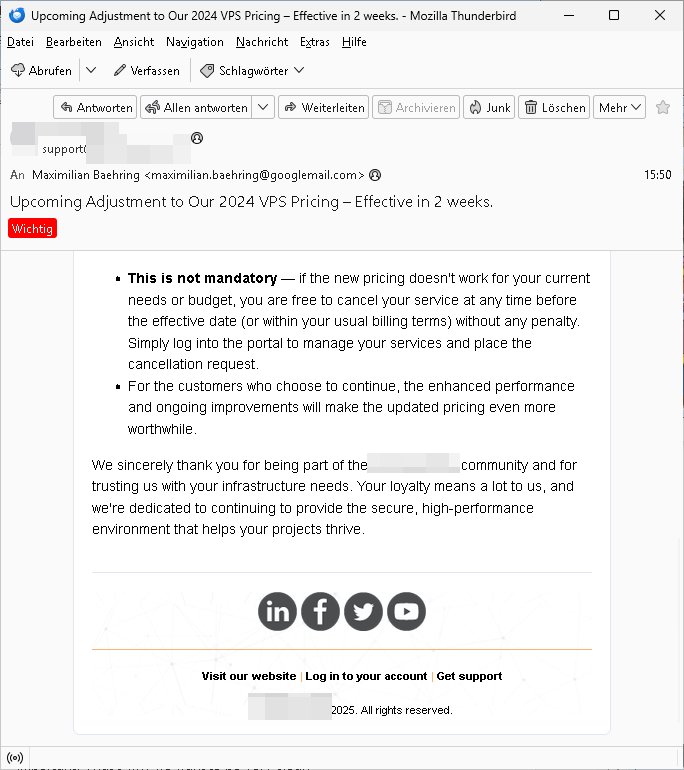Open the Mehr dropdown

pyautogui.click(x=620, y=108)
